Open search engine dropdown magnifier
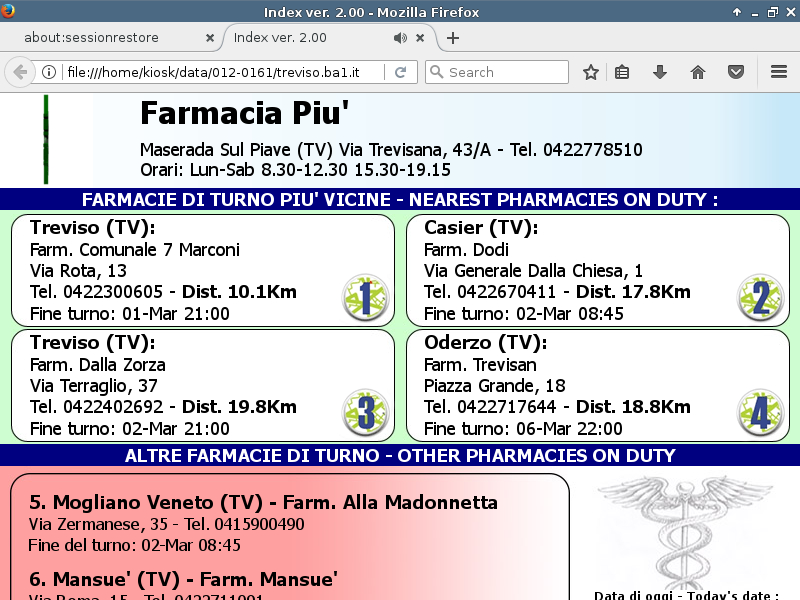 [436, 72]
